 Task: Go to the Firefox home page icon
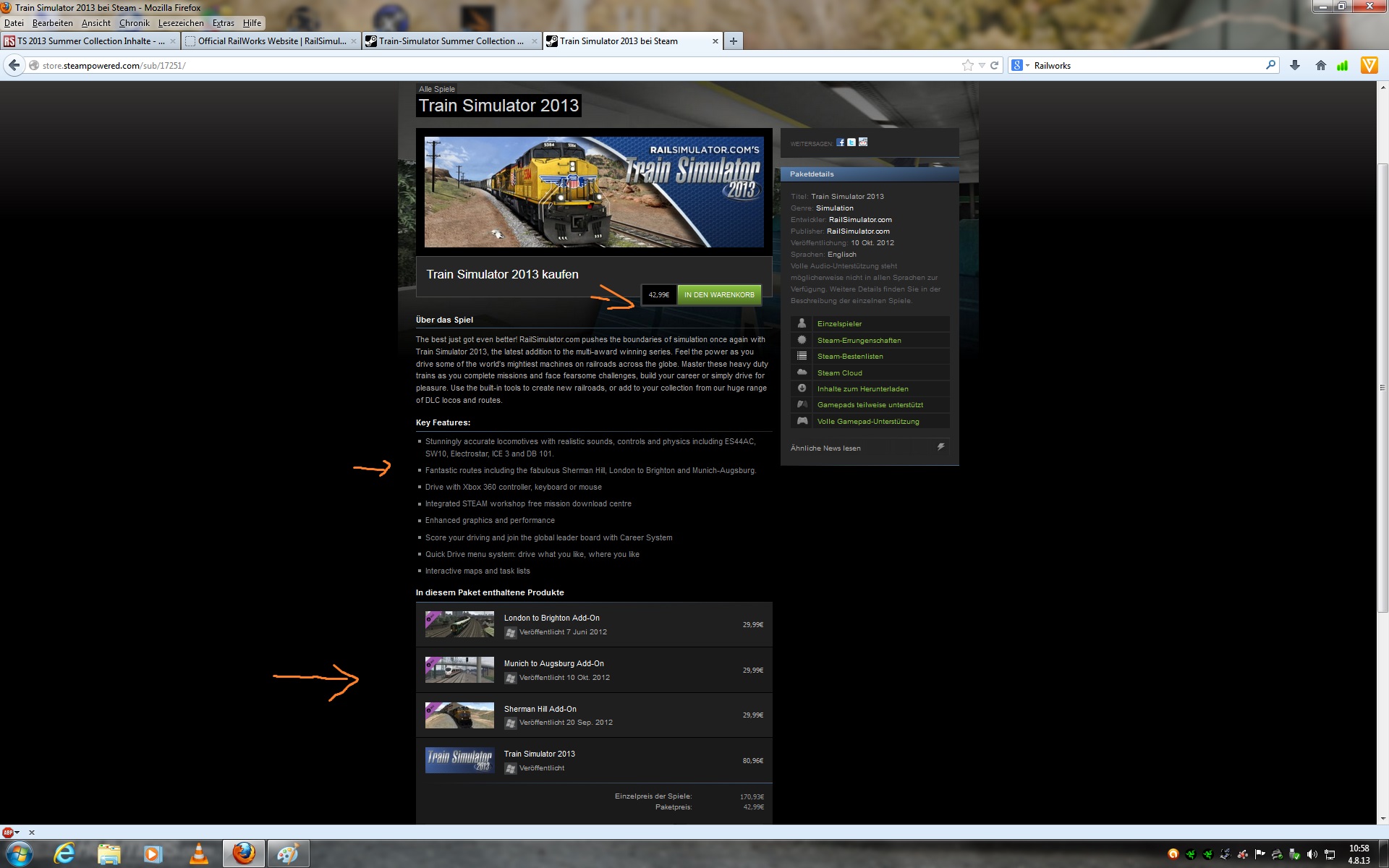(1320, 65)
